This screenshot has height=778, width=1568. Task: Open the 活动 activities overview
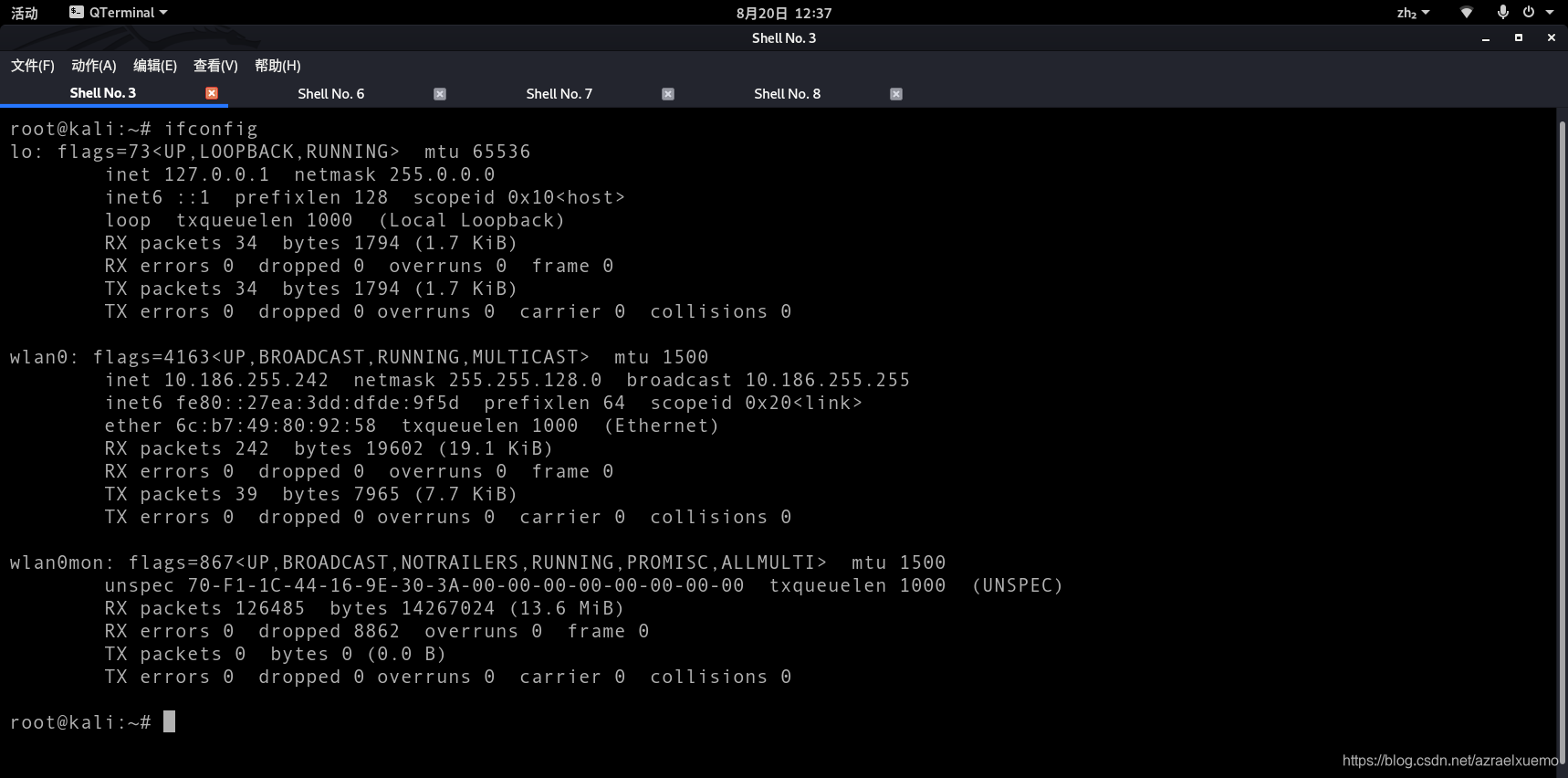(25, 13)
